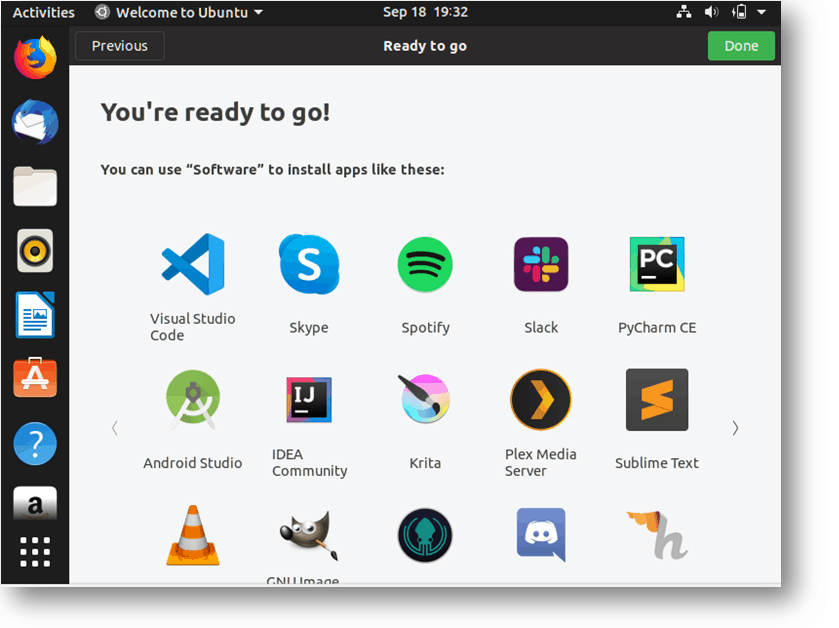
Task: Click the Spotify label text
Action: (x=425, y=327)
